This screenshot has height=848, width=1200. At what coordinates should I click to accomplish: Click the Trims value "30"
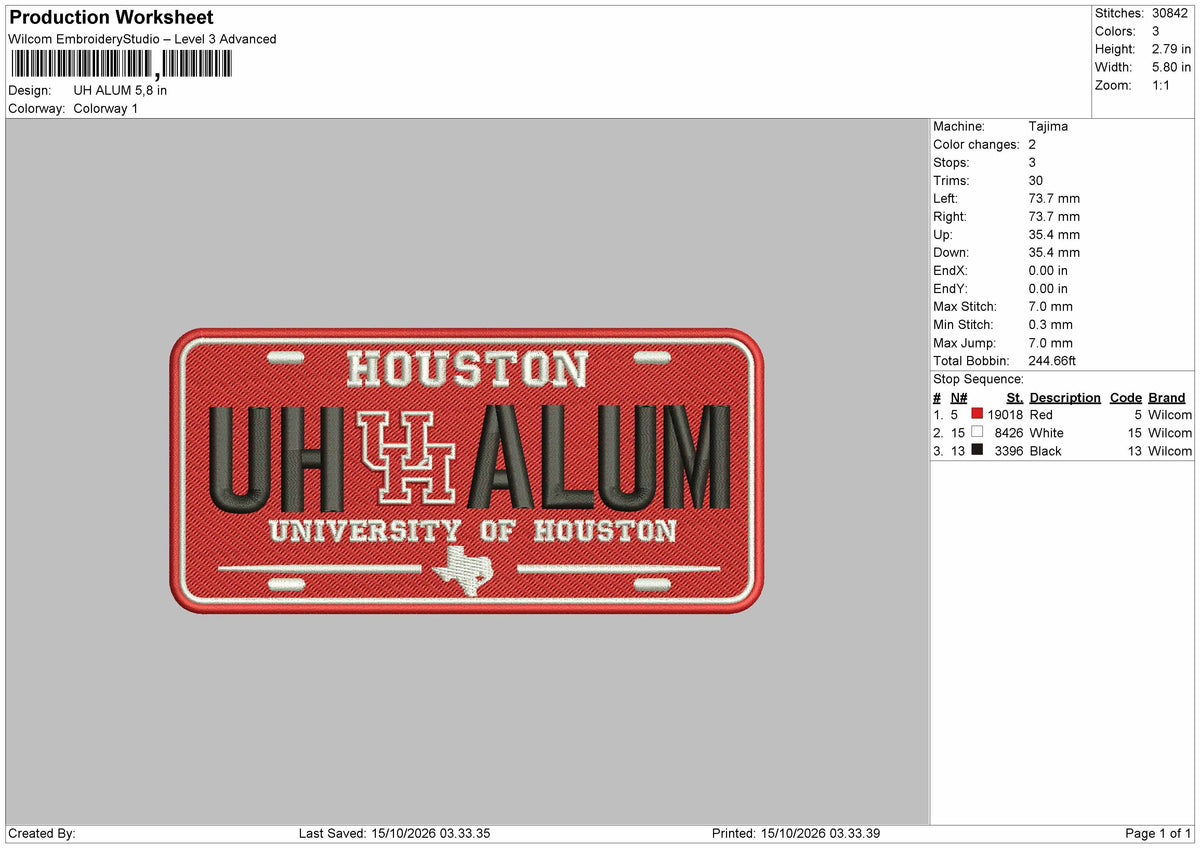[x=1036, y=180]
